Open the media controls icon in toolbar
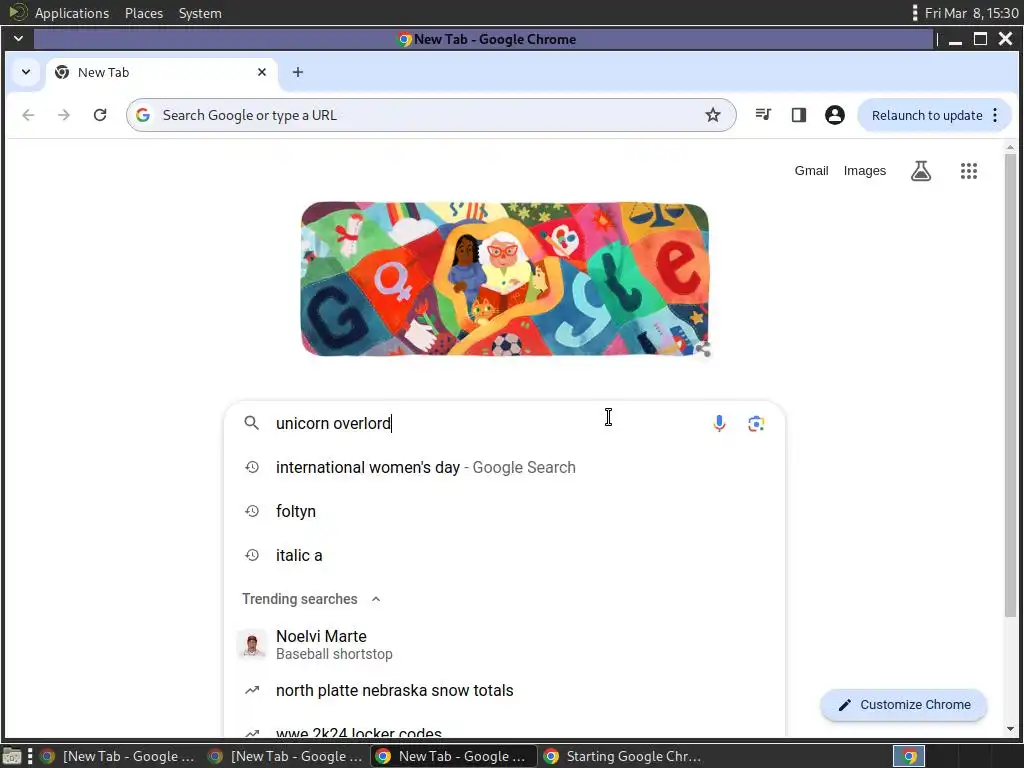Viewport: 1024px width, 768px height. tap(763, 115)
